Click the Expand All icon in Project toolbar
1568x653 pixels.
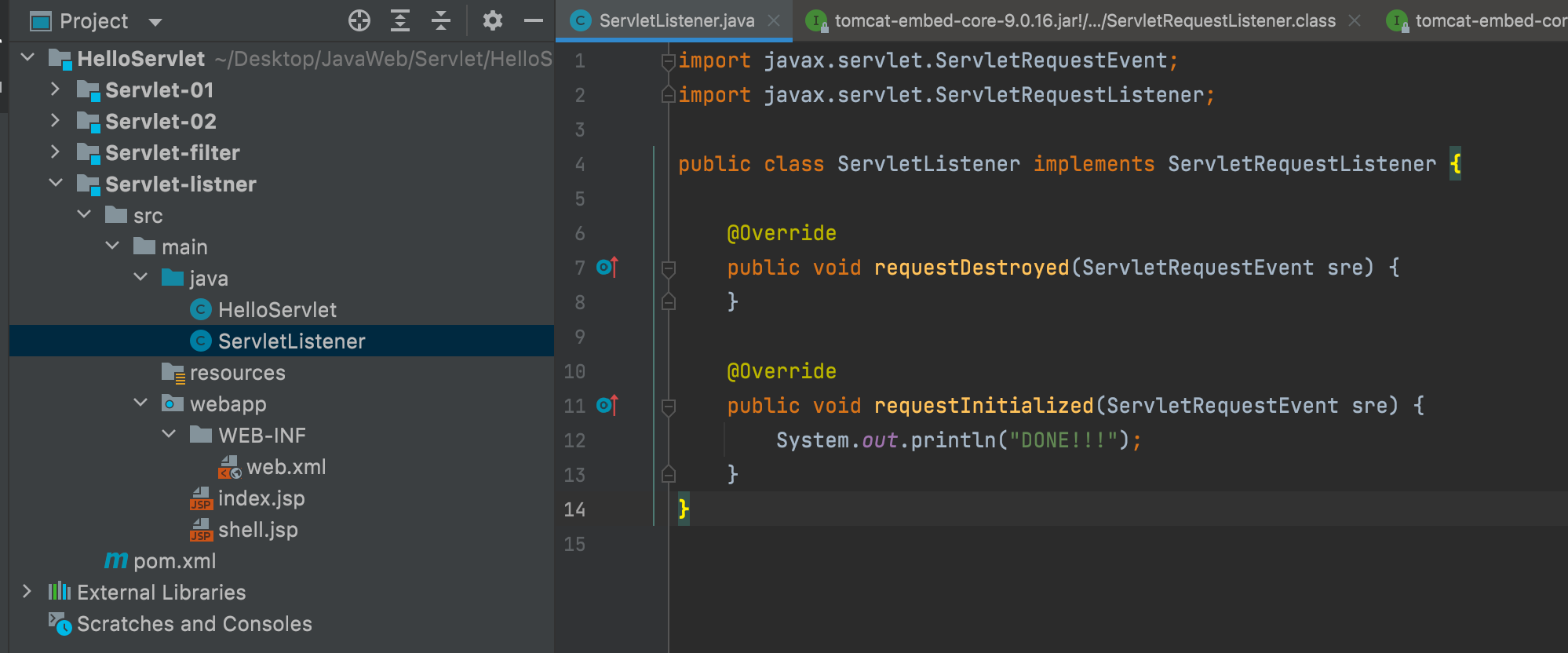400,21
